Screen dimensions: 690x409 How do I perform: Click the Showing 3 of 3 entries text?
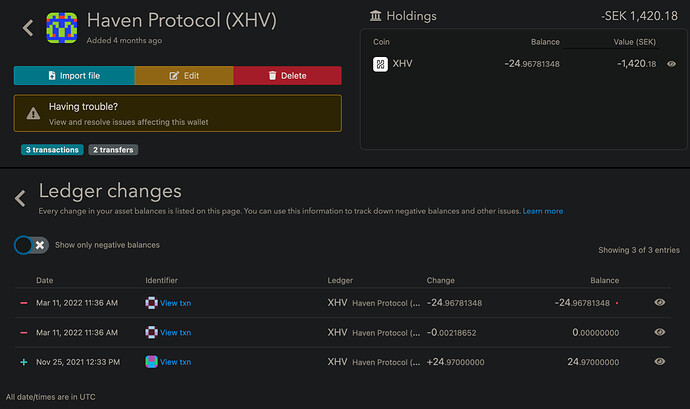(x=639, y=250)
